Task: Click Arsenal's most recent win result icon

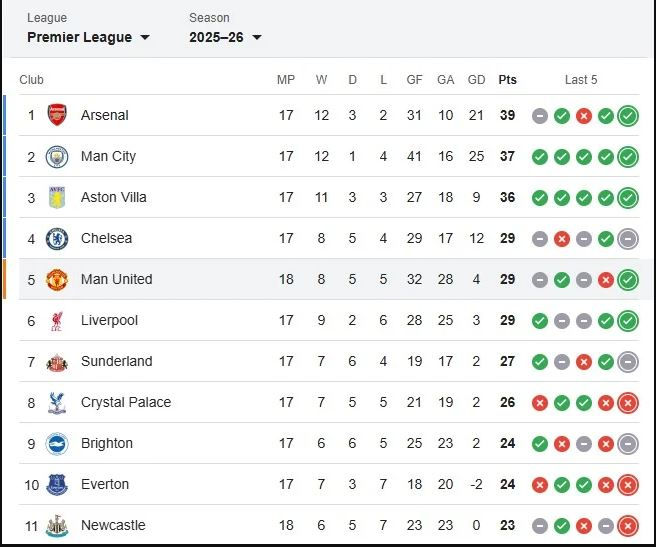Action: coord(628,115)
